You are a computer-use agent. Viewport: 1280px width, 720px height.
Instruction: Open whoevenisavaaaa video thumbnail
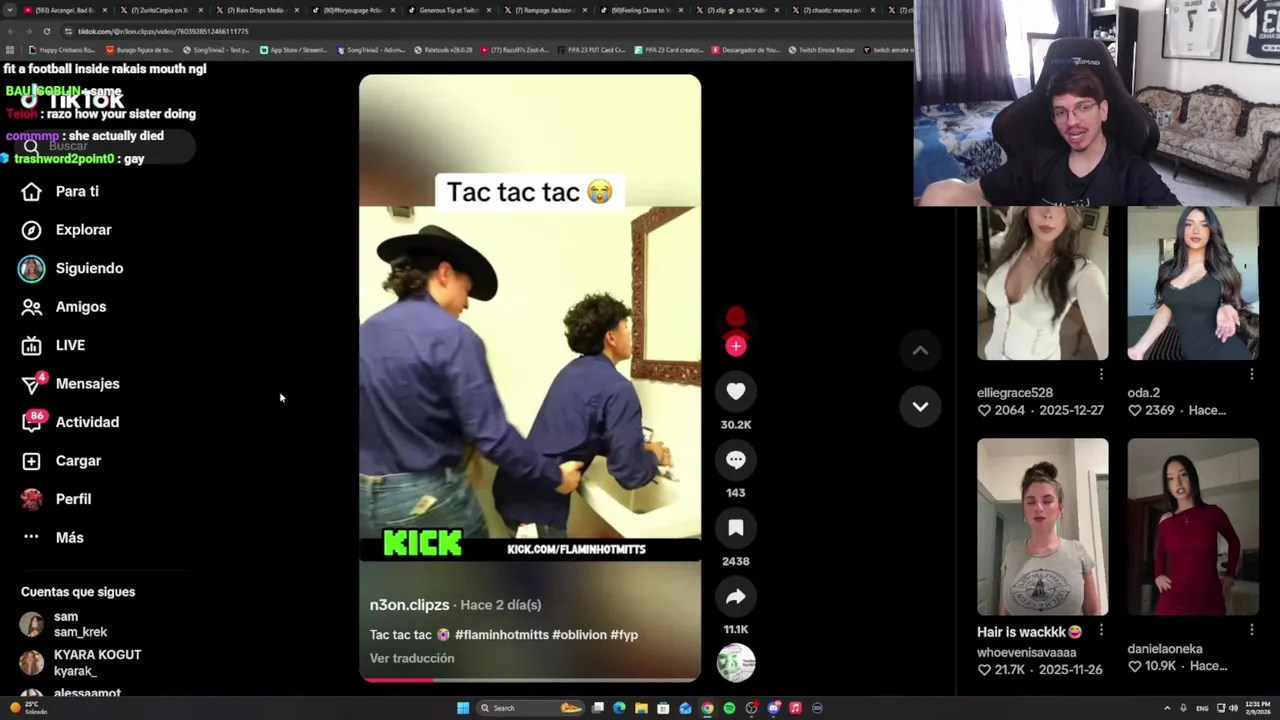tap(1042, 527)
